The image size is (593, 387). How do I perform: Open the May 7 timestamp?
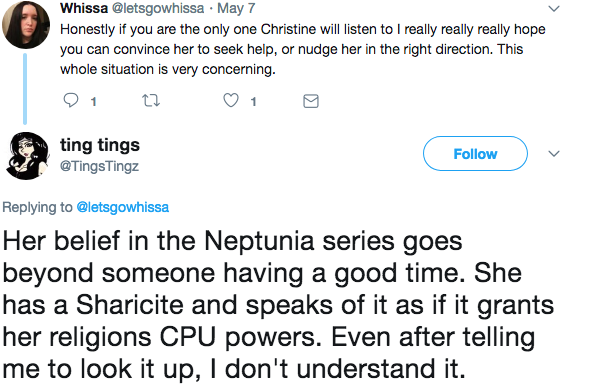pos(236,8)
